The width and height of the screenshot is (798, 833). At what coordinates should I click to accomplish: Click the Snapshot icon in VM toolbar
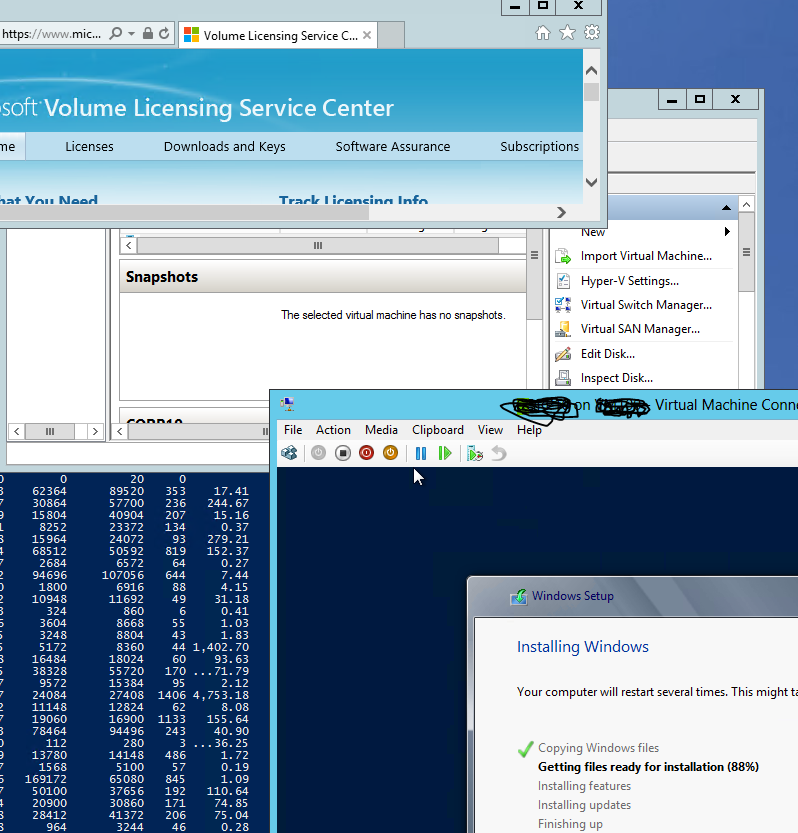coord(474,453)
